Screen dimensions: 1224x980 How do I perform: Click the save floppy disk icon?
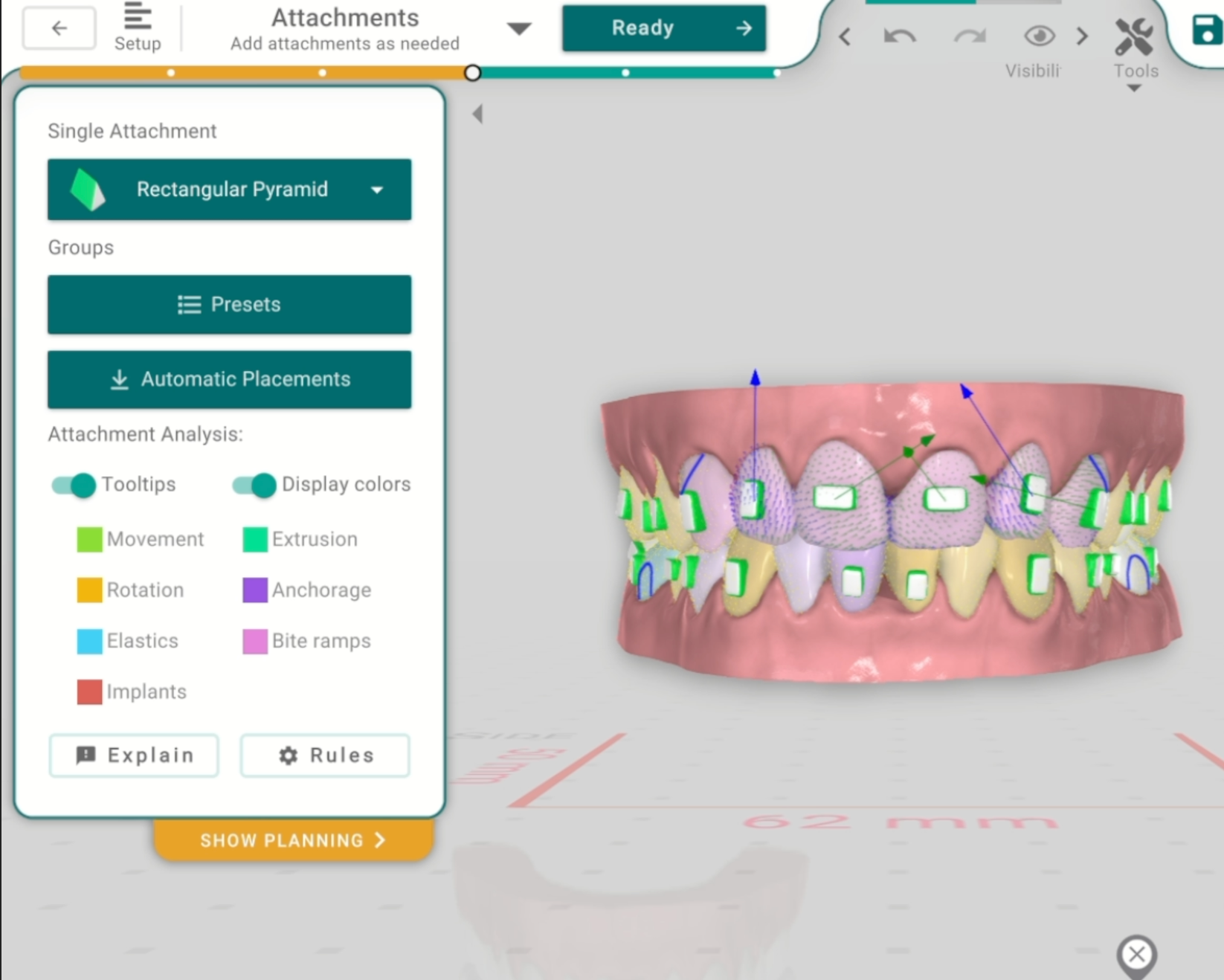[1206, 31]
